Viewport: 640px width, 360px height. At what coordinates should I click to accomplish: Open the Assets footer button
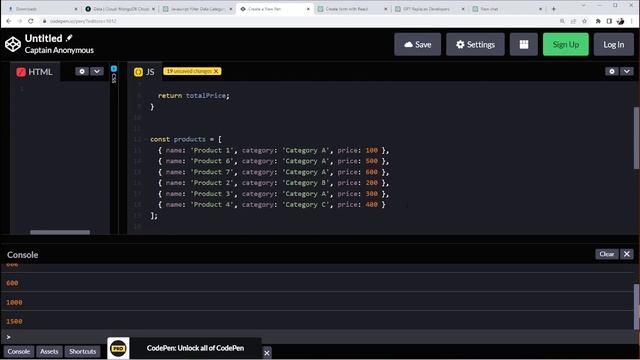coord(49,351)
